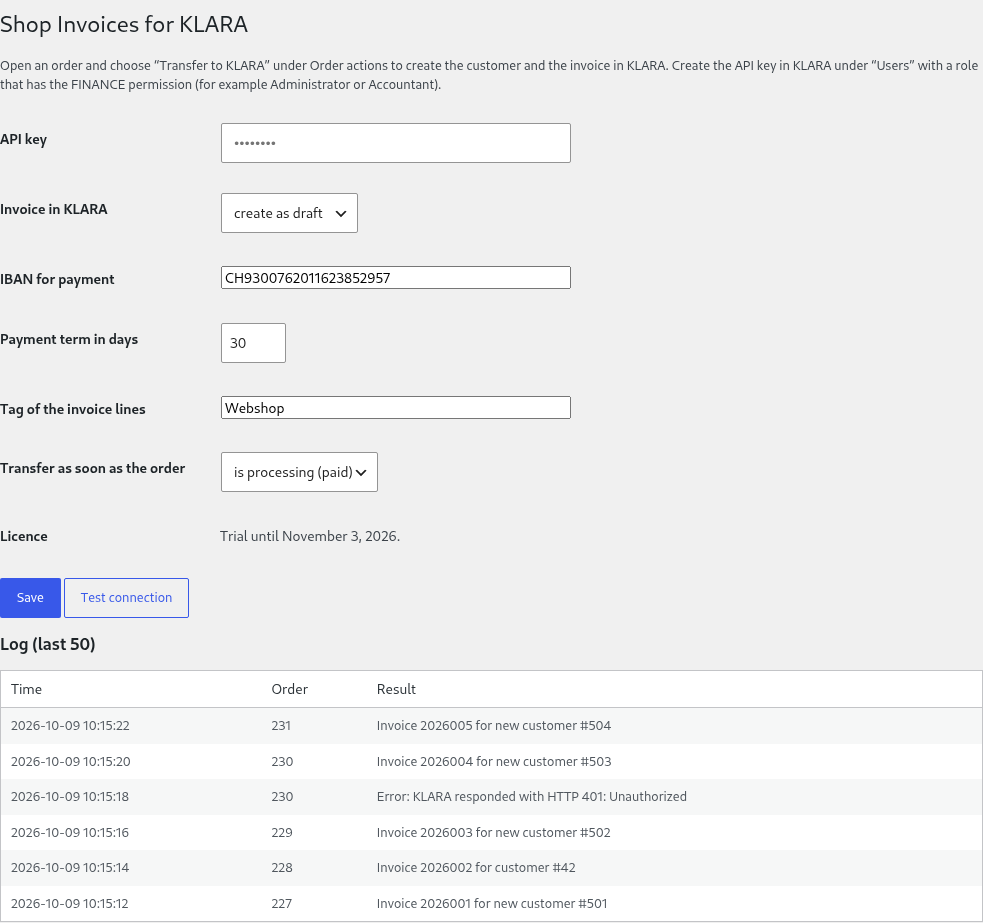Select log time 2026-10-09 10:15:12

click(70, 904)
